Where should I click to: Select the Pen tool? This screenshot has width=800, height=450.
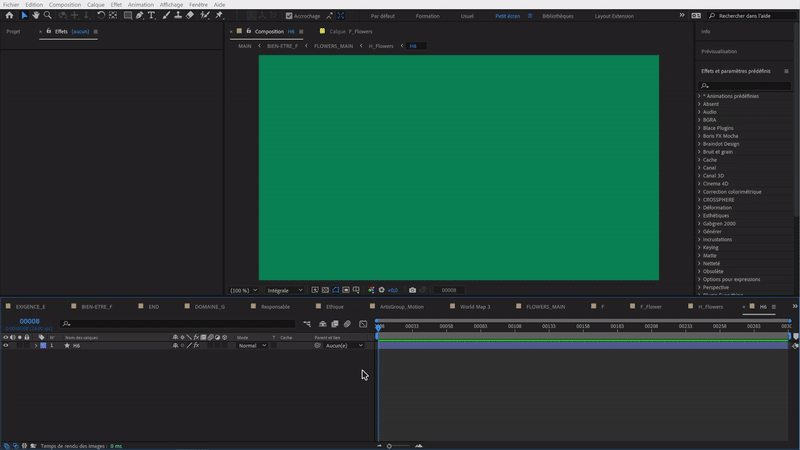pos(140,16)
